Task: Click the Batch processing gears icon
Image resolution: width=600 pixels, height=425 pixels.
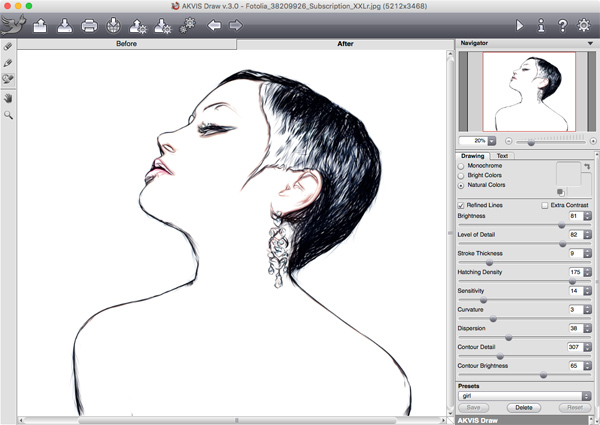Action: pos(186,25)
